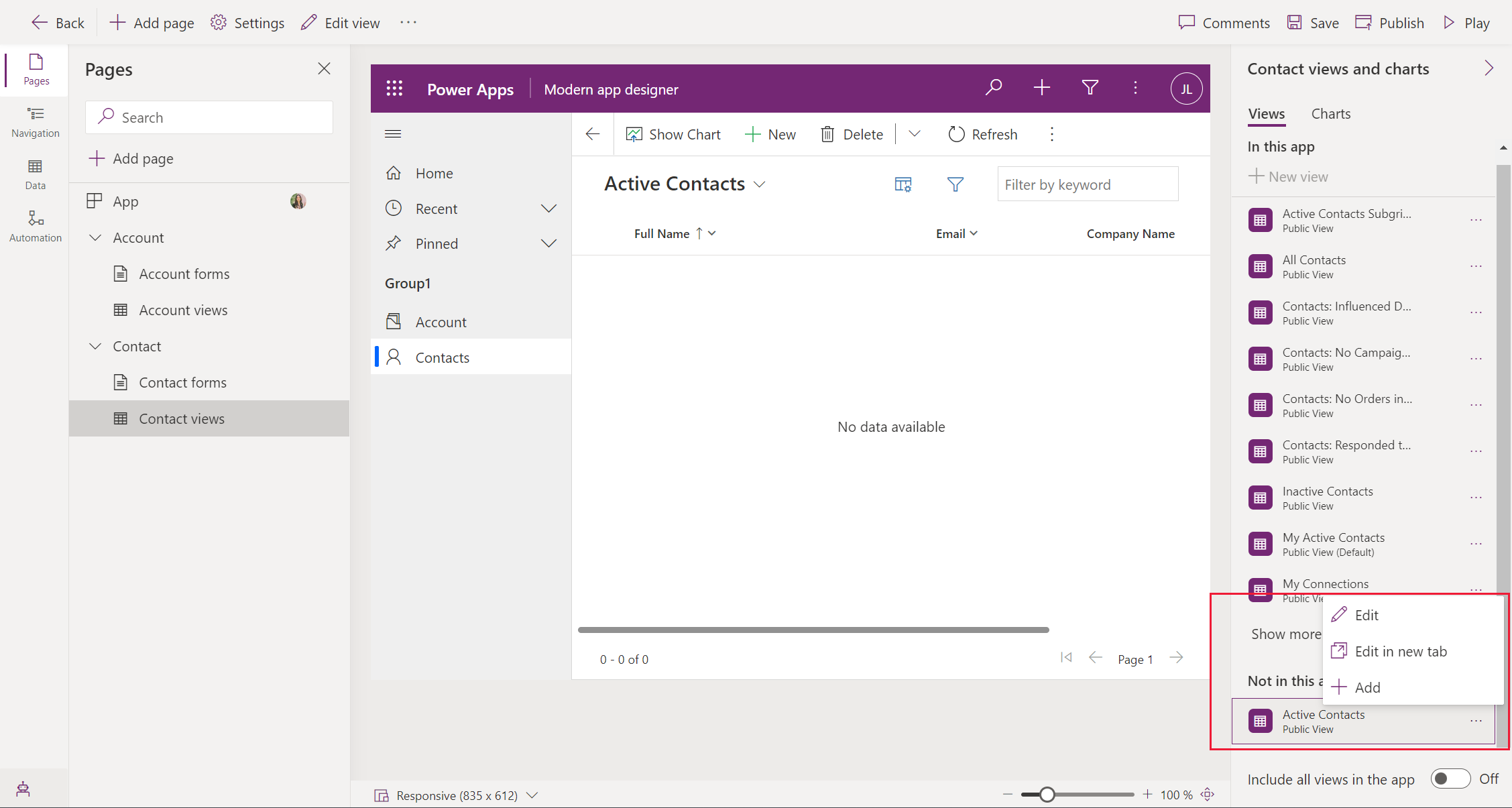The height and width of the screenshot is (808, 1512).
Task: Click the grid/table view icon in contacts header
Action: coord(903,183)
